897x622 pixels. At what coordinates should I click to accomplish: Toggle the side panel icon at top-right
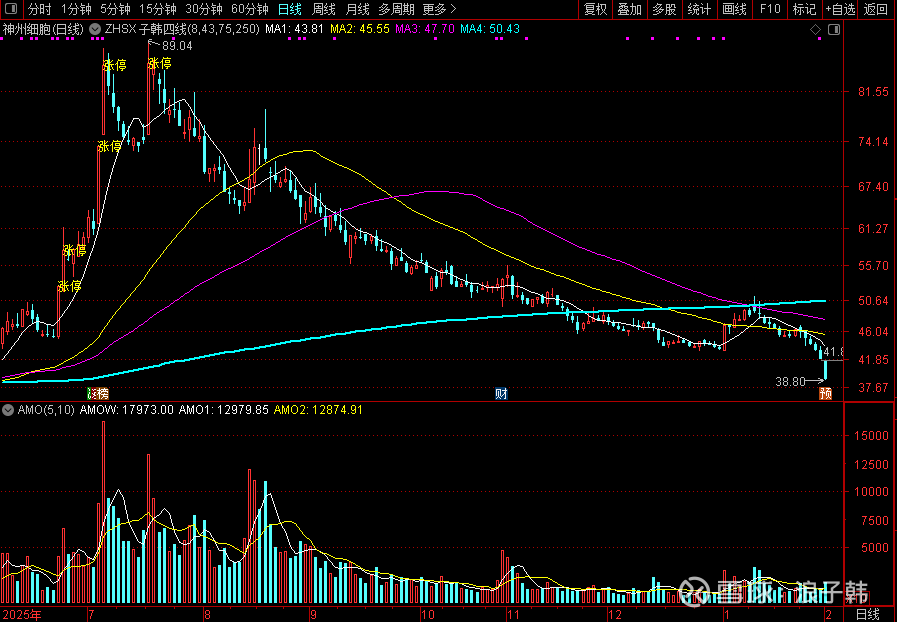(834, 29)
